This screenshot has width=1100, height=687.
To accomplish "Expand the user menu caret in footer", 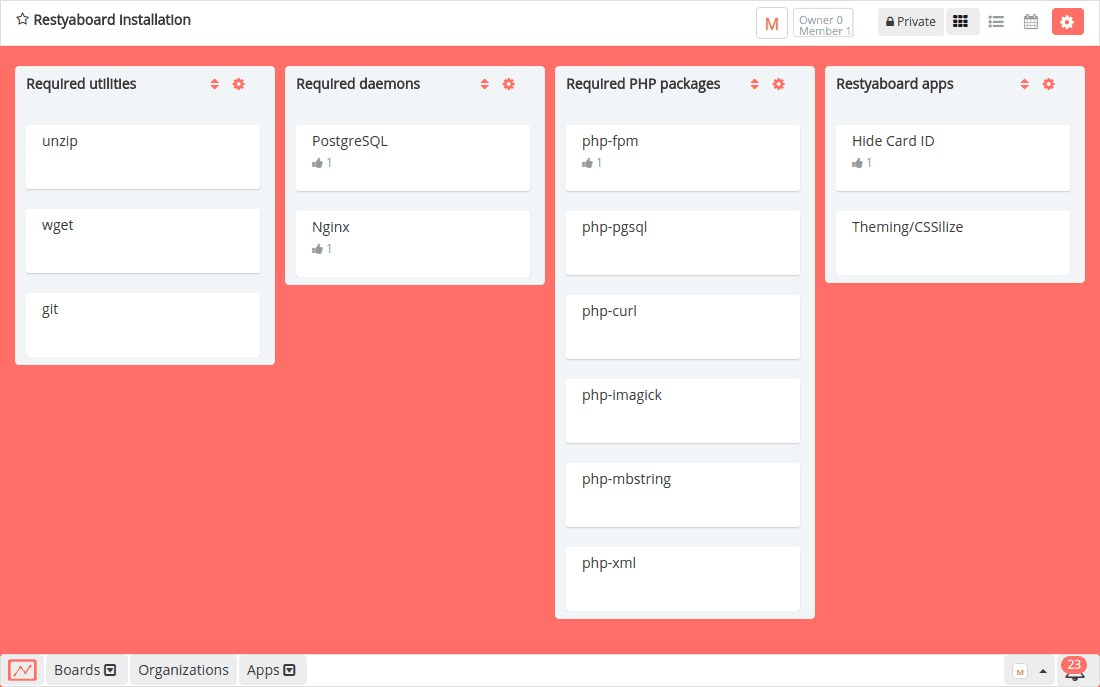I will point(1043,672).
